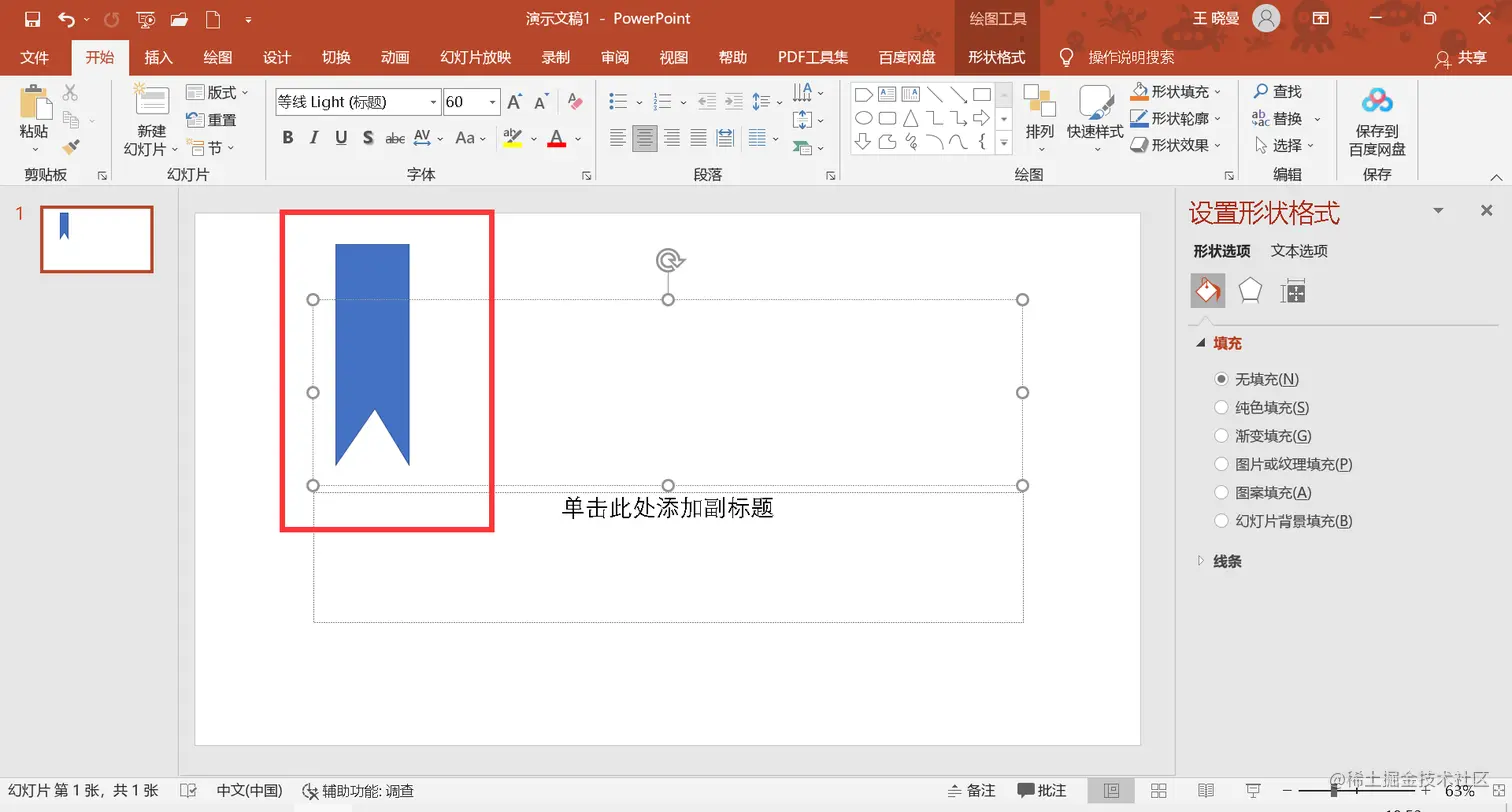Viewport: 1512px width, 812px height.
Task: Click the 操作说明搜索 search box
Action: tap(1131, 58)
